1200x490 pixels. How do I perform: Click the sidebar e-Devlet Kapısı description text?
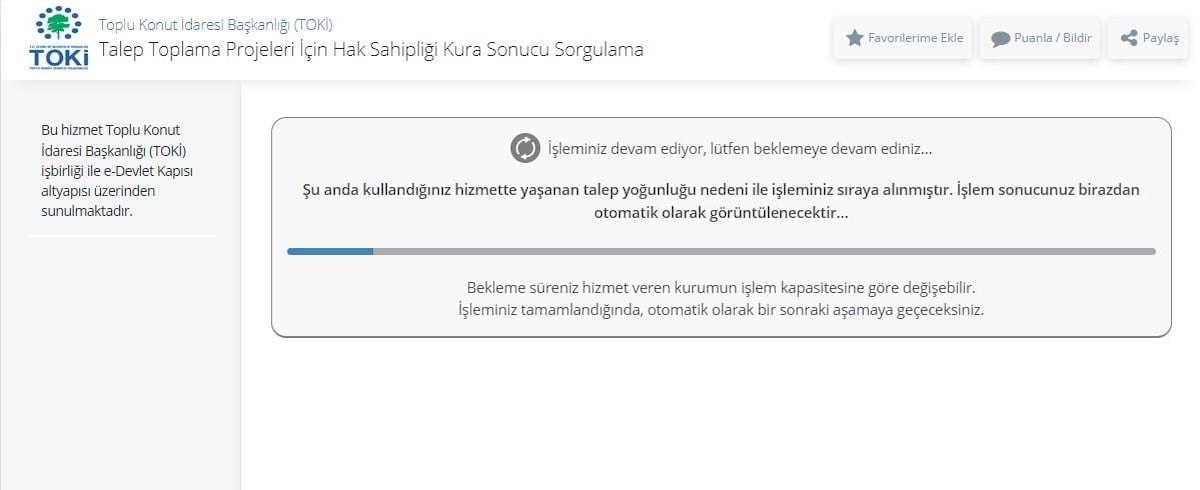pos(116,170)
